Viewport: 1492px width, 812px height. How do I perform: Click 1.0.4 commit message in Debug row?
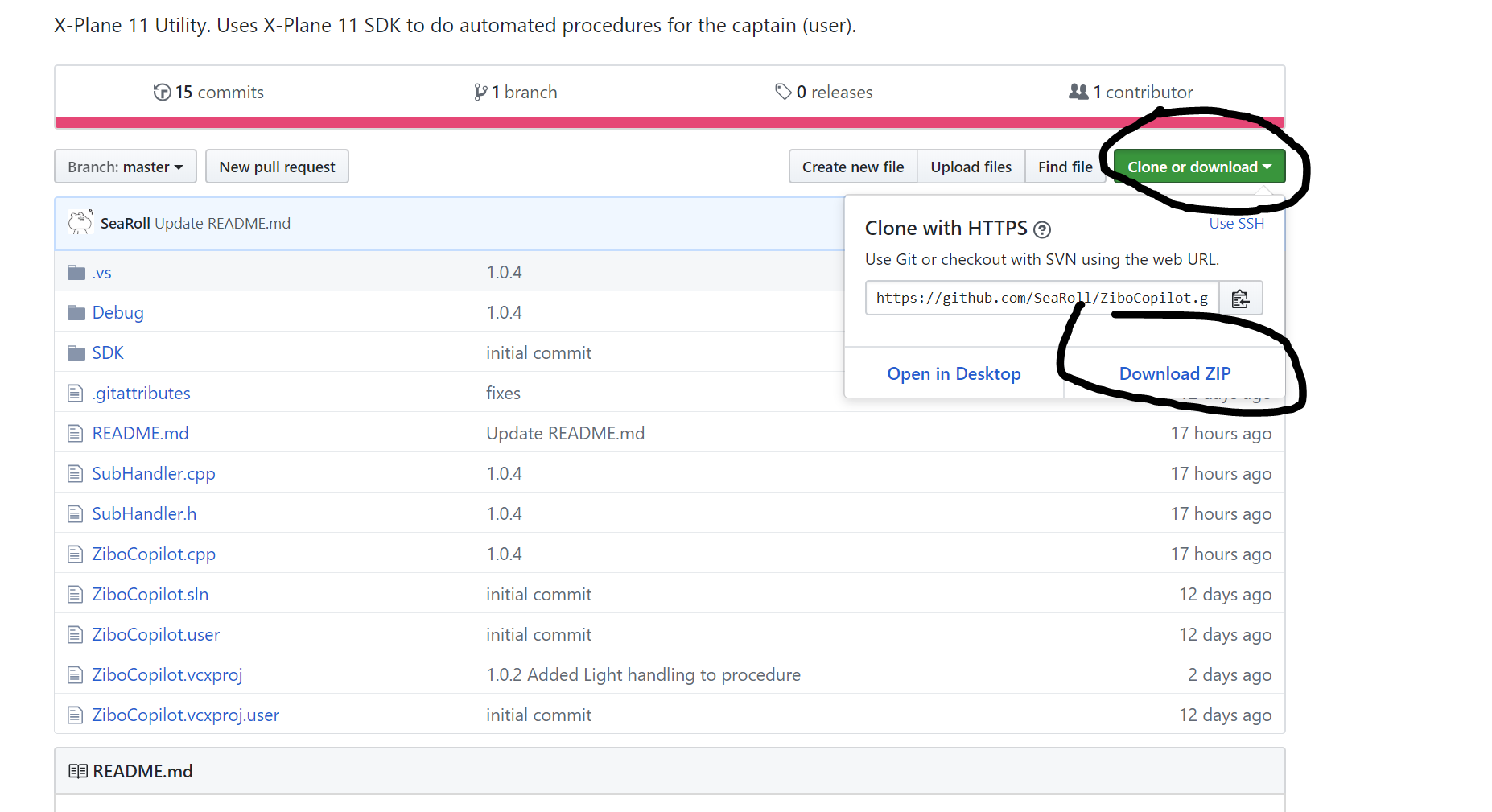(504, 312)
